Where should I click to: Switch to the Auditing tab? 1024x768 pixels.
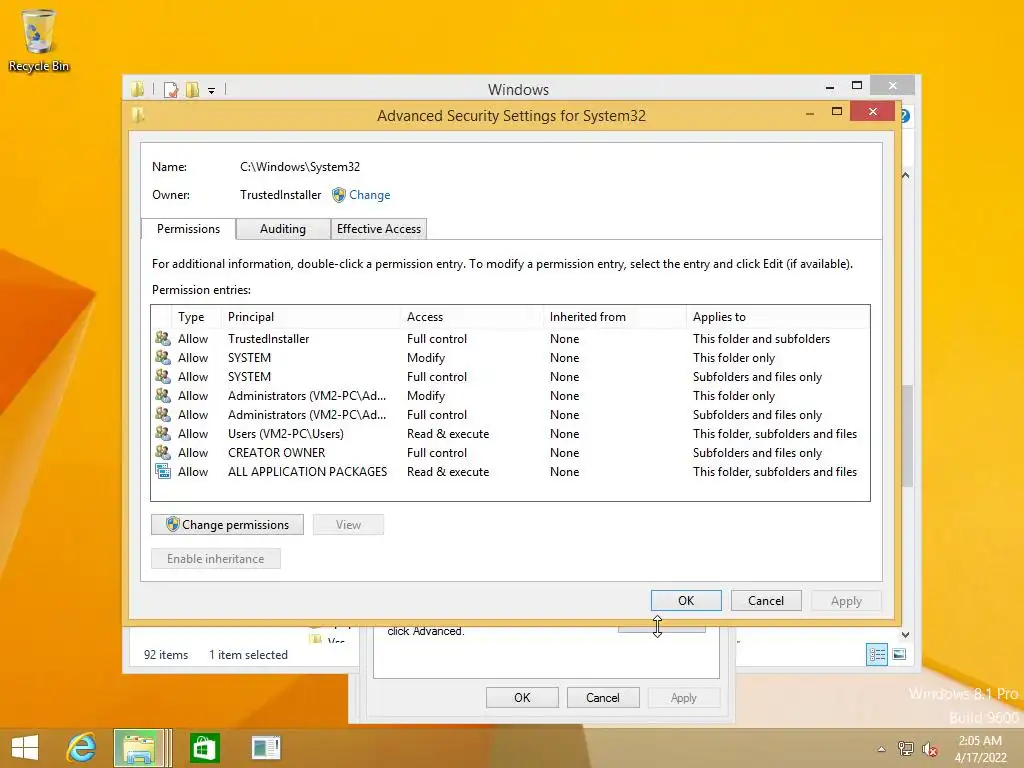(x=283, y=229)
